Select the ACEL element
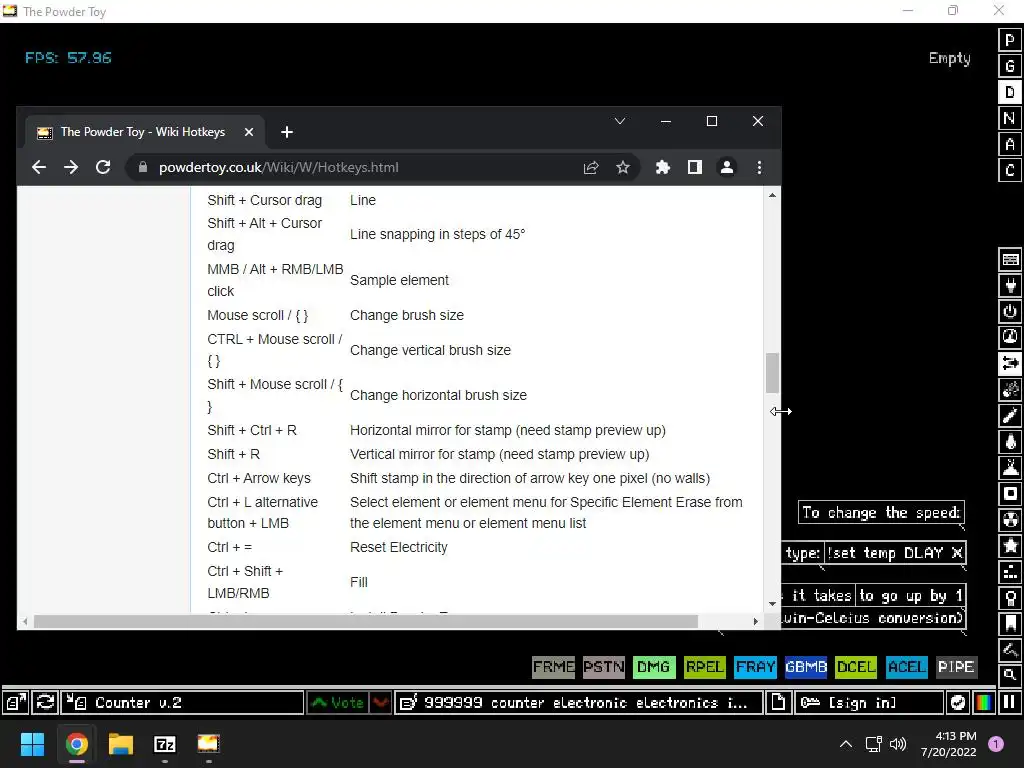1024x768 pixels. pyautogui.click(x=906, y=667)
